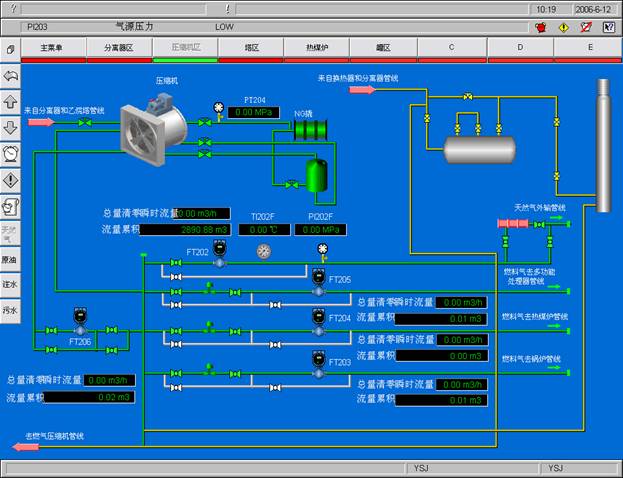Go back with the curved arrow icon
This screenshot has width=623, height=478.
tap(10, 75)
